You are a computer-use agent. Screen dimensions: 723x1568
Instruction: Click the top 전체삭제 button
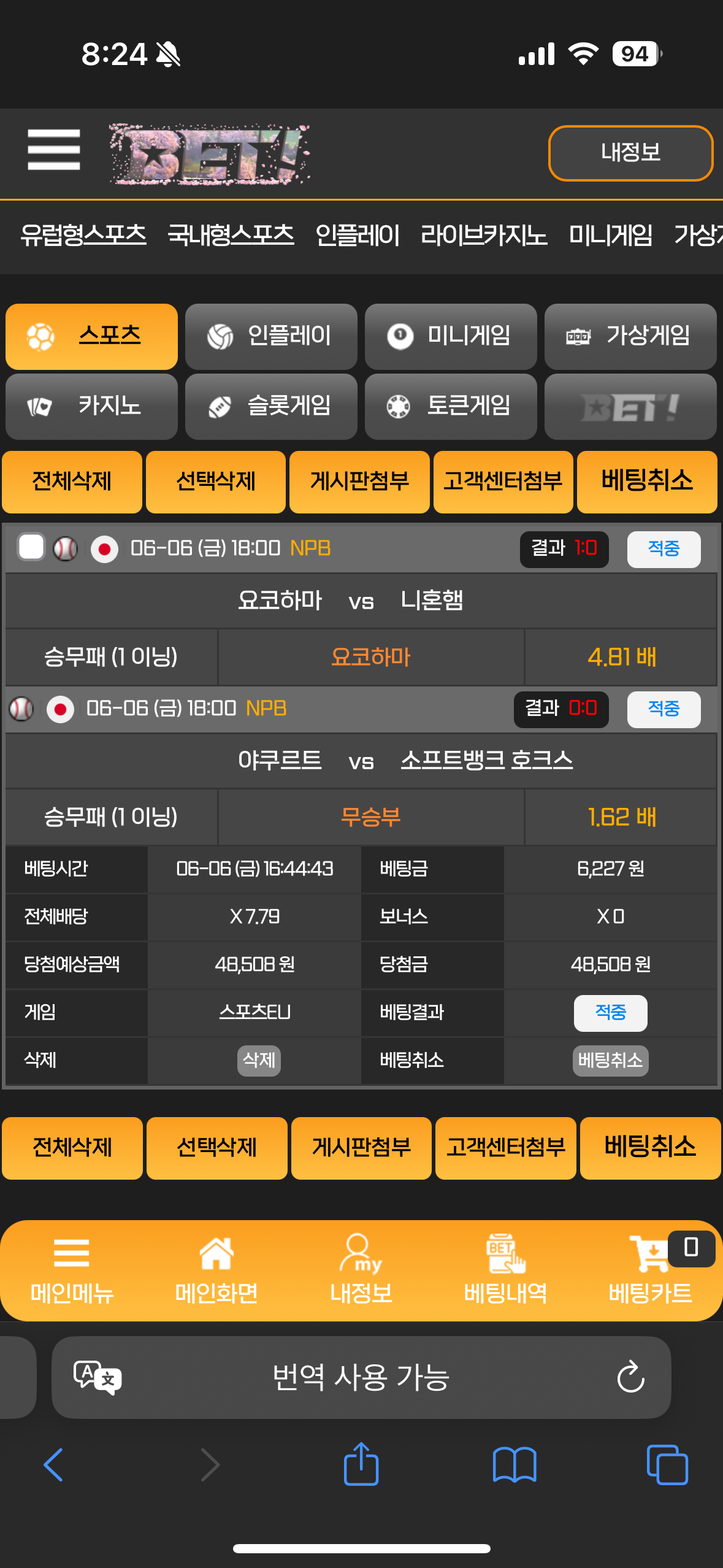[x=72, y=482]
